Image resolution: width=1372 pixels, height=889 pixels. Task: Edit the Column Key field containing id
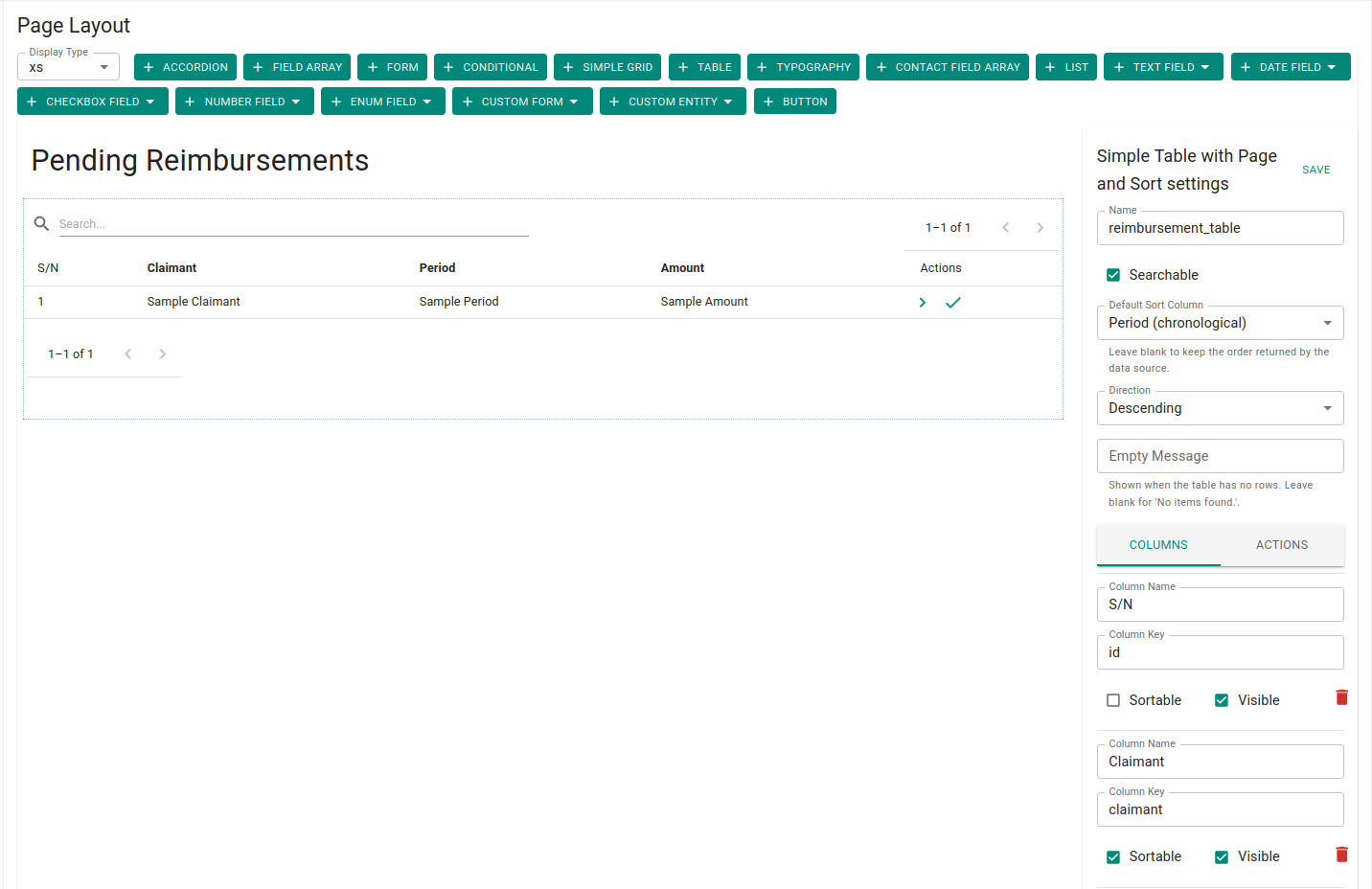(1220, 652)
